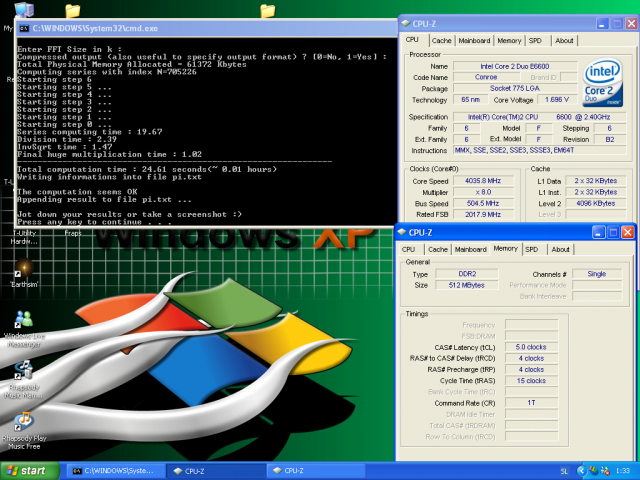Click the Rated FSB value 2017.9 MHz

[x=483, y=214]
